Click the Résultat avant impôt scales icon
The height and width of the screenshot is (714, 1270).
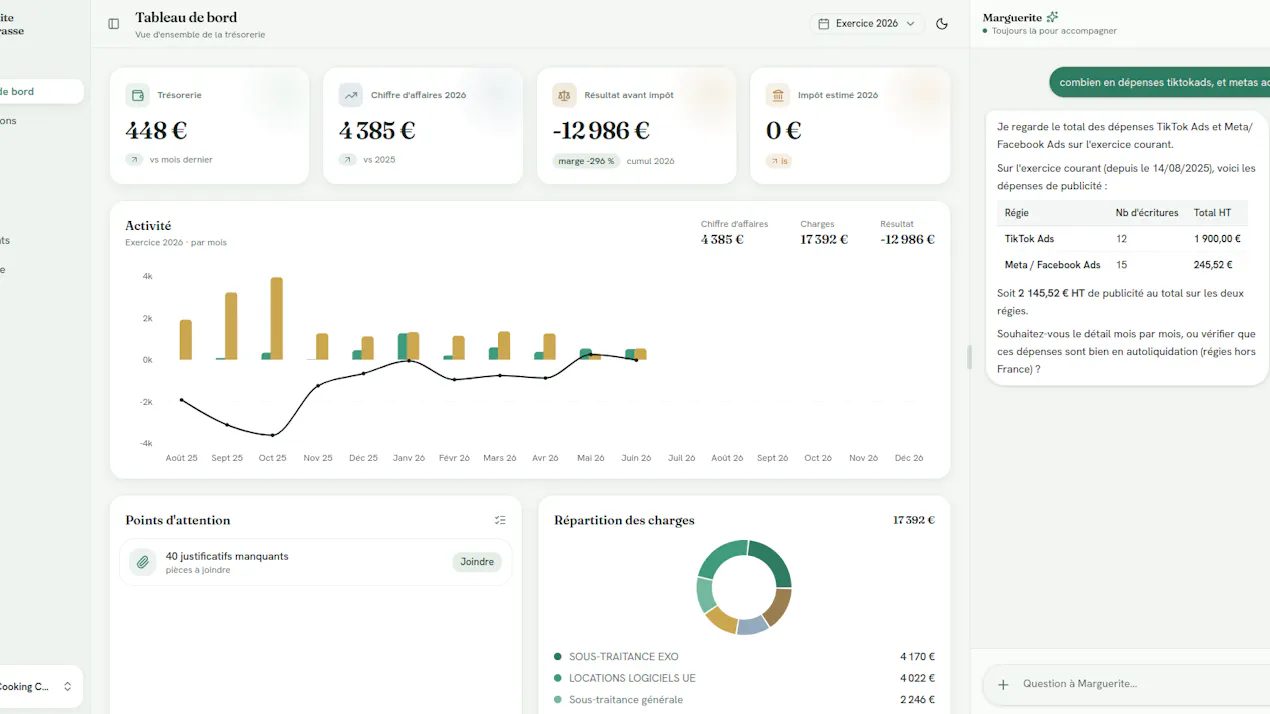coord(564,95)
